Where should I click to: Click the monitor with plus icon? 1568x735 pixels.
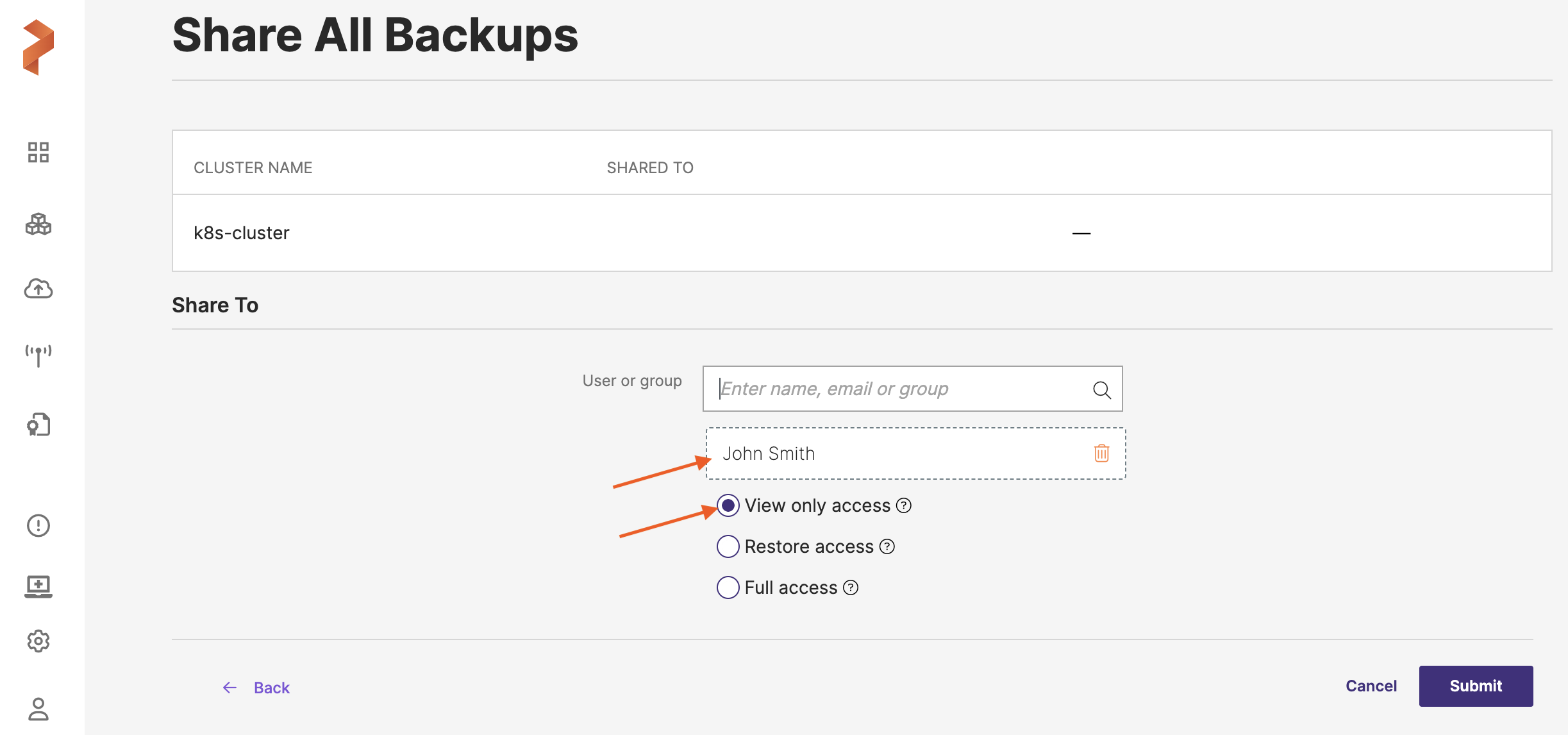point(38,586)
